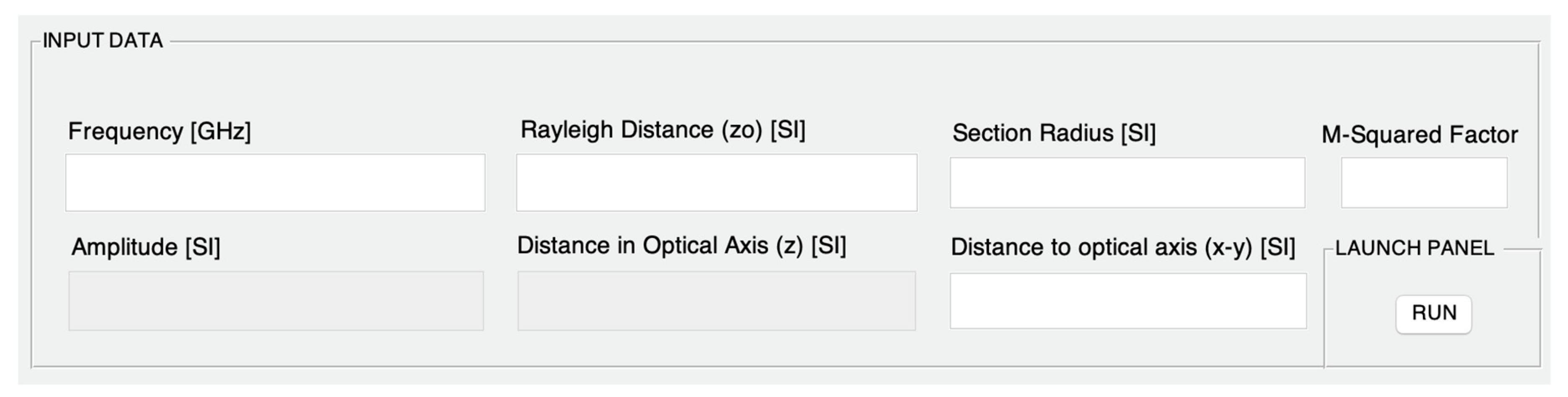Click the "Rayleigh Distance" label text
This screenshot has height=397, width=1568.
[616, 130]
